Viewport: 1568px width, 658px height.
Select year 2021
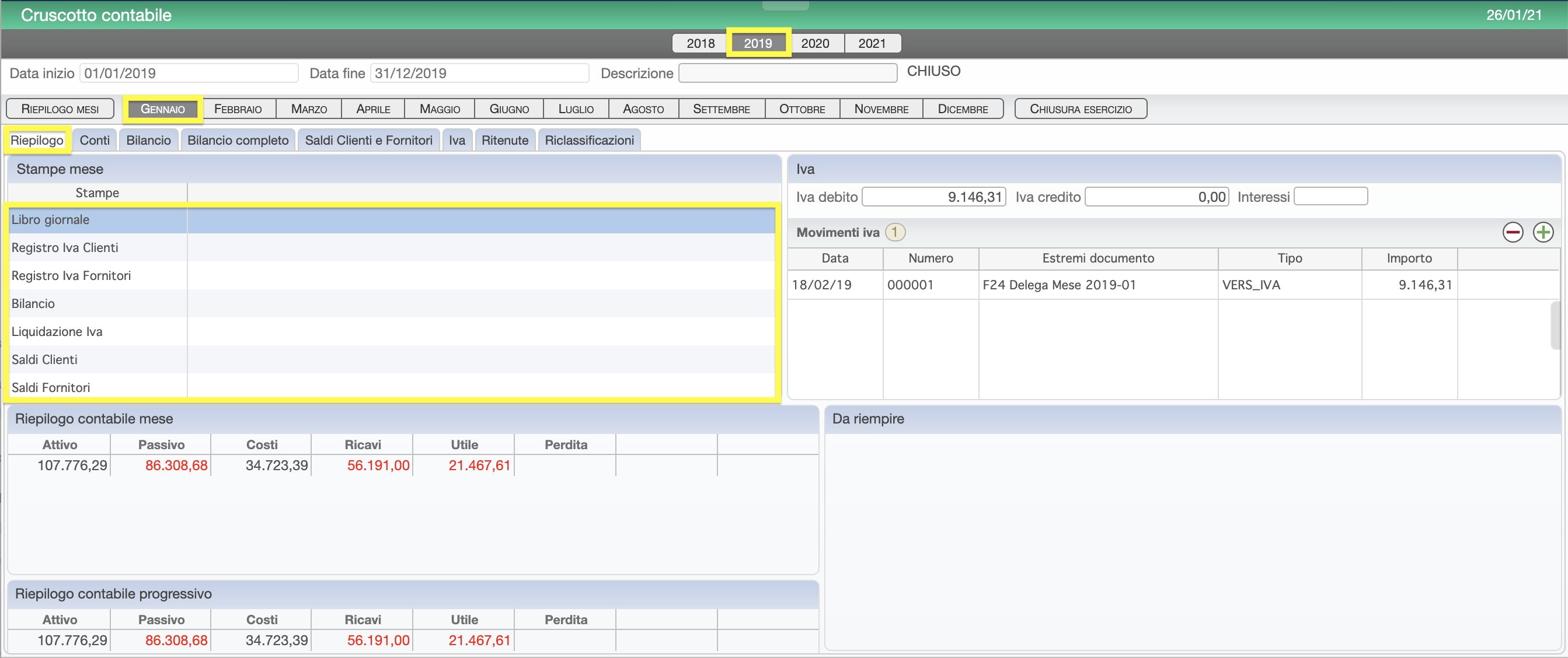coord(872,43)
